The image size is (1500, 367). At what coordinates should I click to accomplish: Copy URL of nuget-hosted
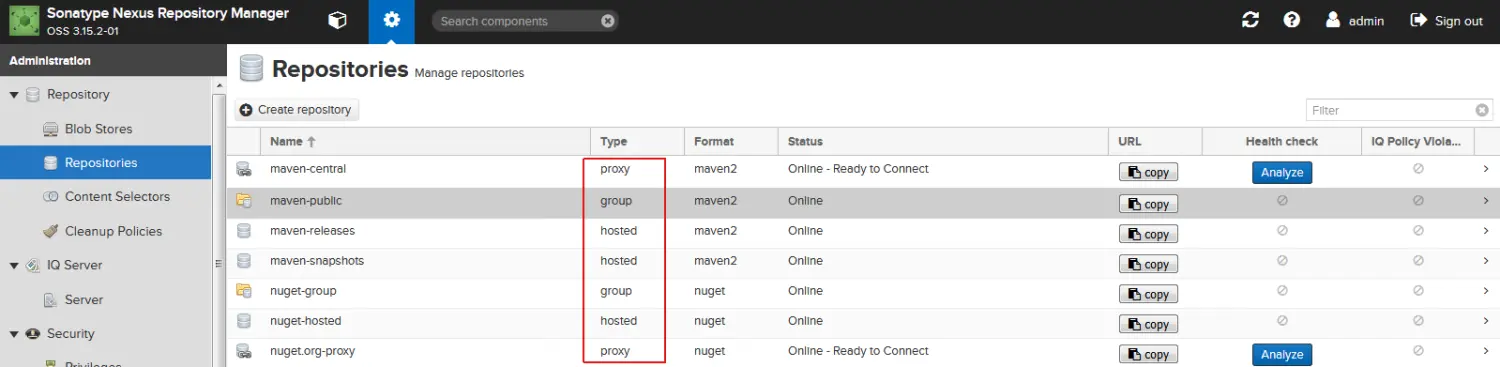point(1148,324)
